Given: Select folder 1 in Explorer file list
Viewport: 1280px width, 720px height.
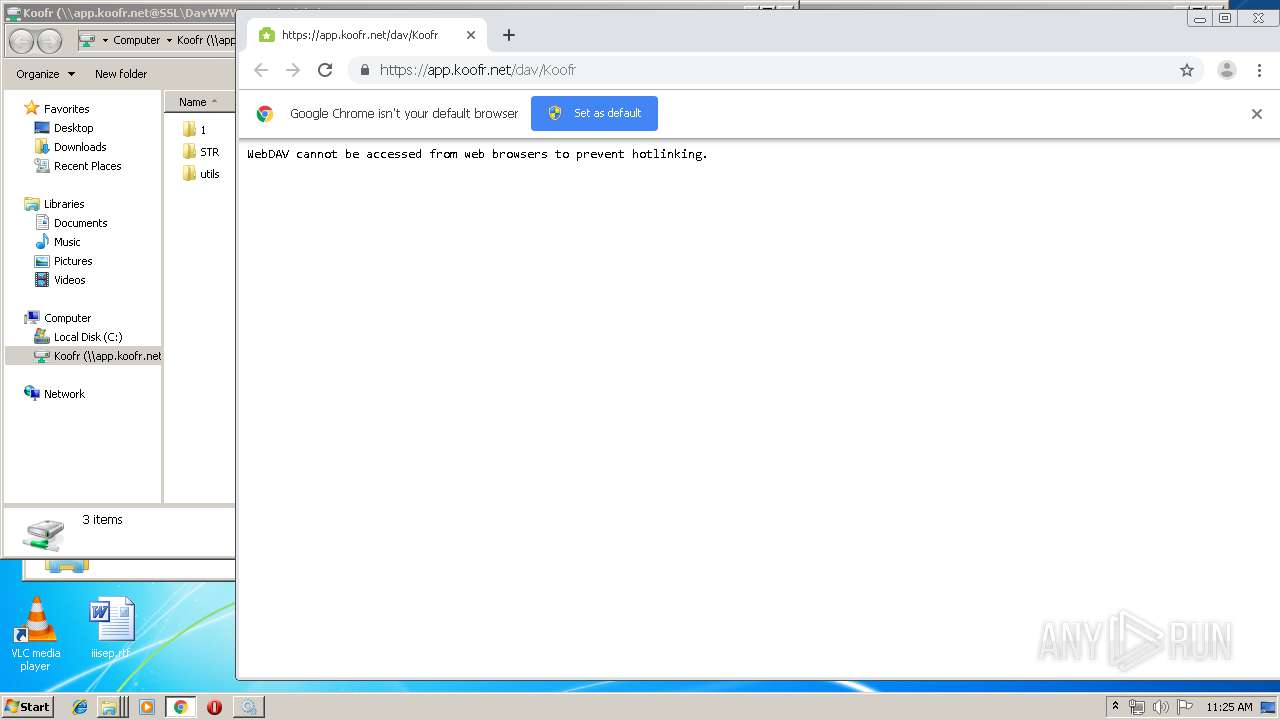Looking at the screenshot, I should [x=194, y=129].
